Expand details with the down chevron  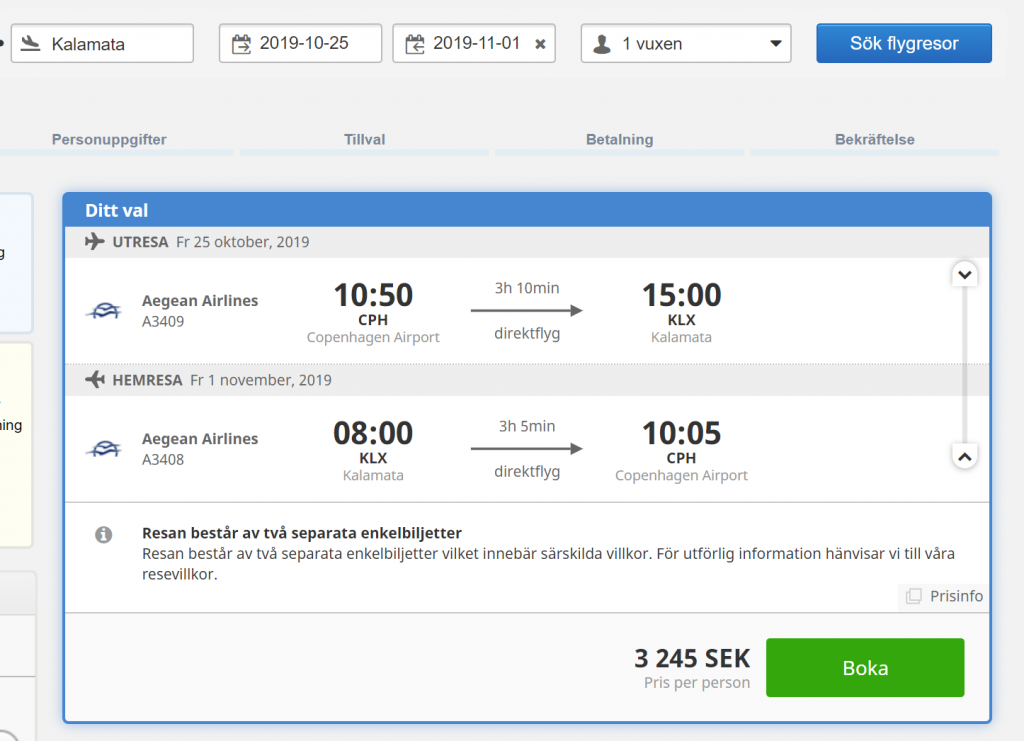[x=965, y=275]
